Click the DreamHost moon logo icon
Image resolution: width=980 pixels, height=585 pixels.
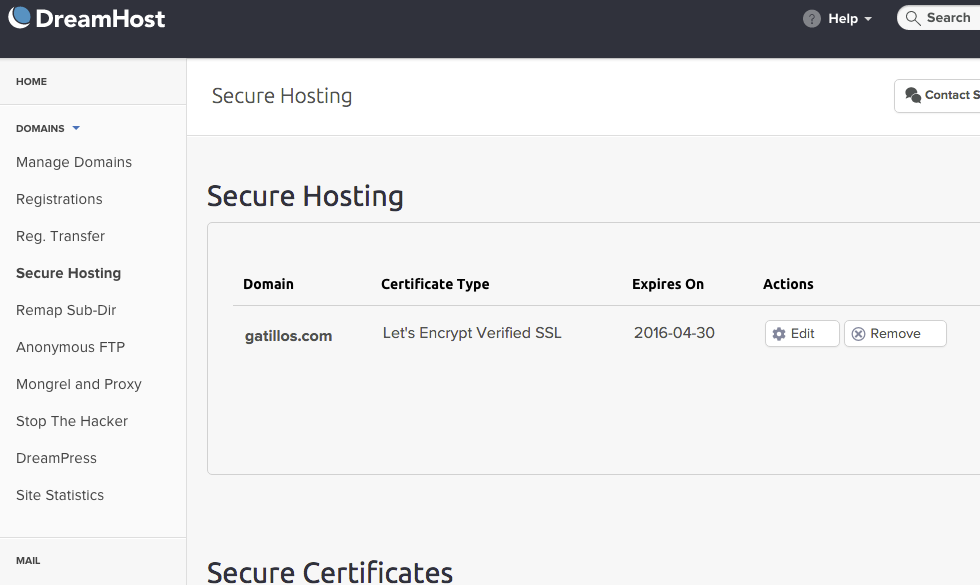click(19, 18)
